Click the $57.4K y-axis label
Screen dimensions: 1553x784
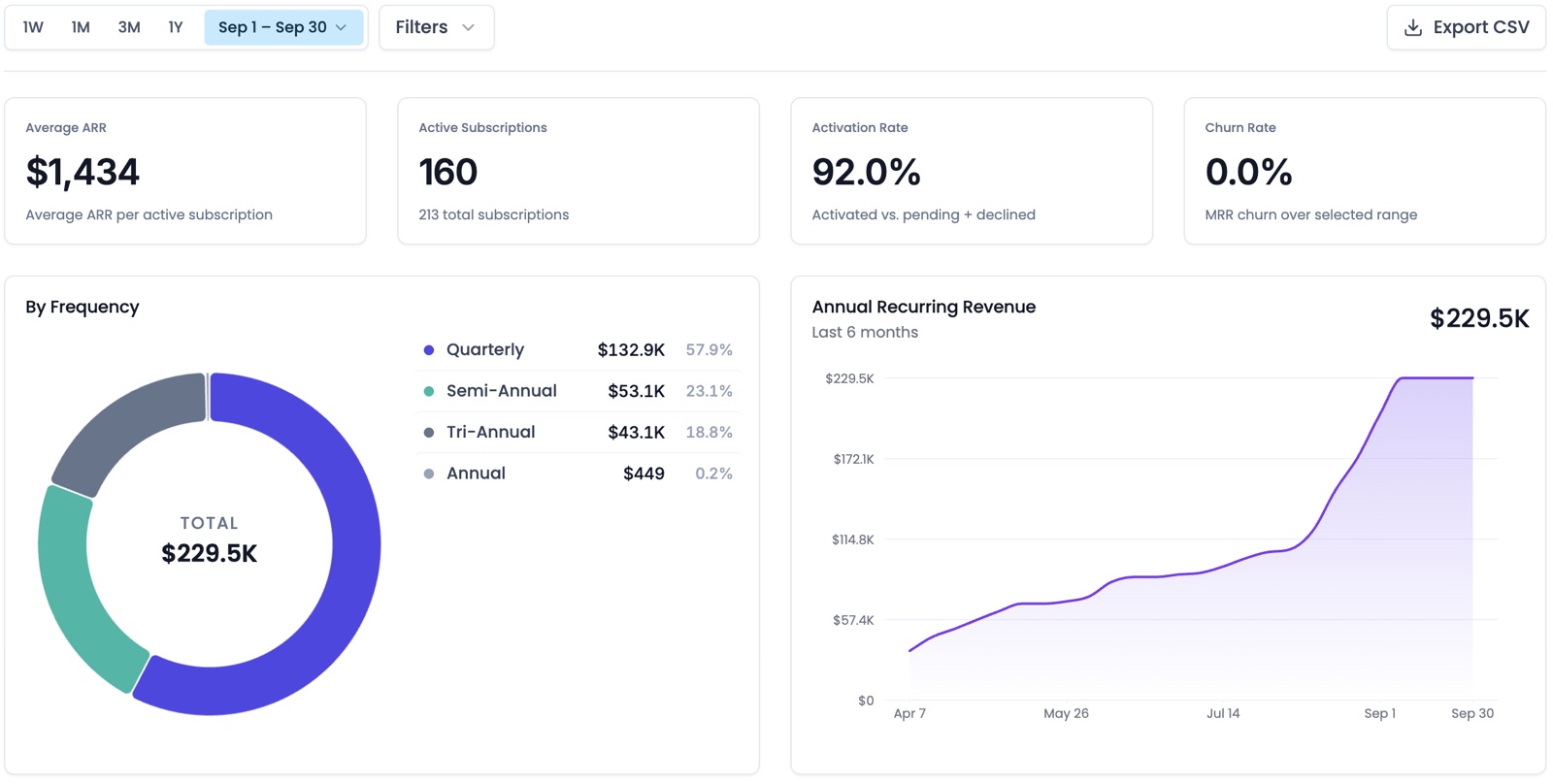853,620
